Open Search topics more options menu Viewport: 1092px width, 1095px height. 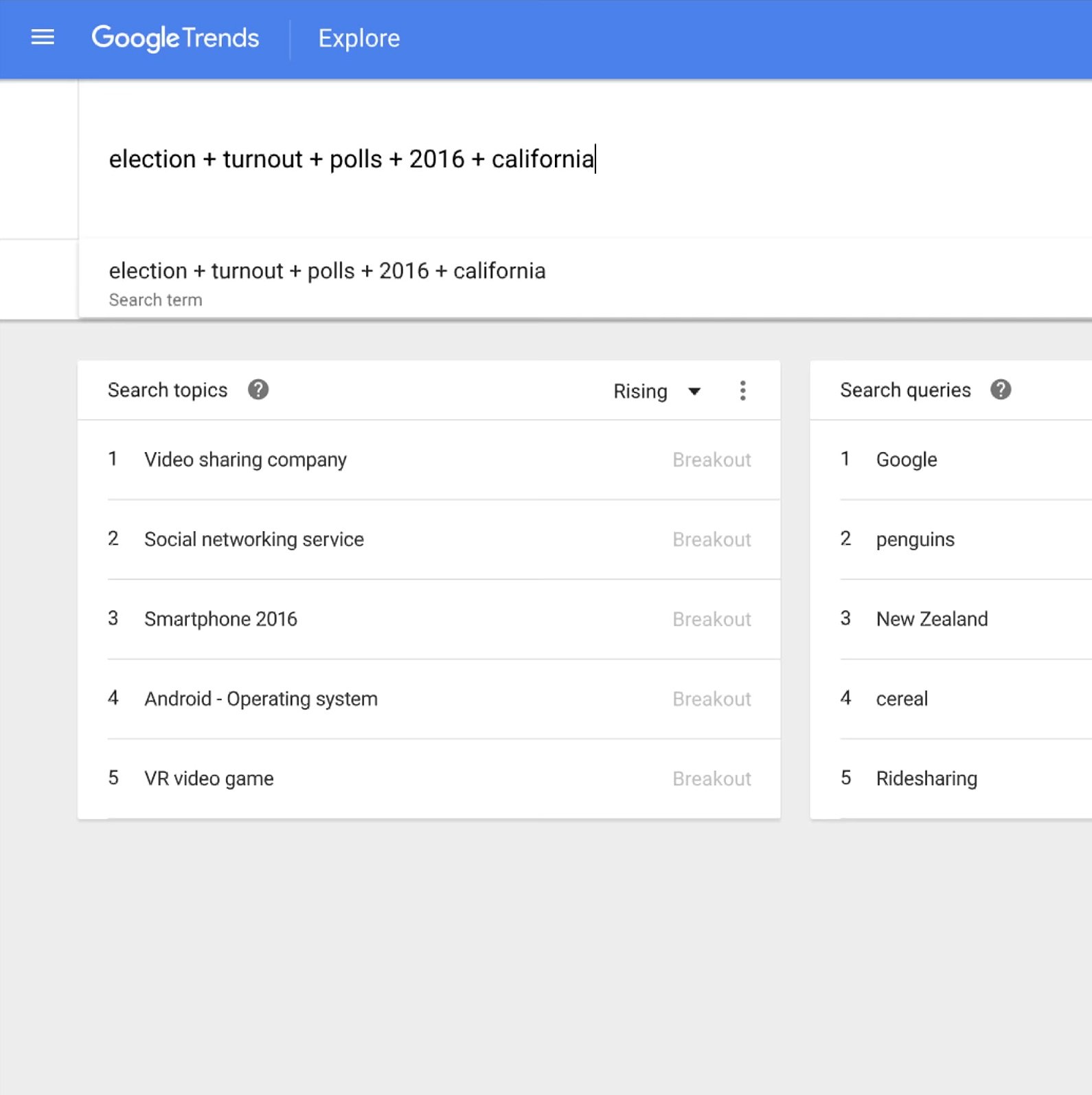pos(742,391)
